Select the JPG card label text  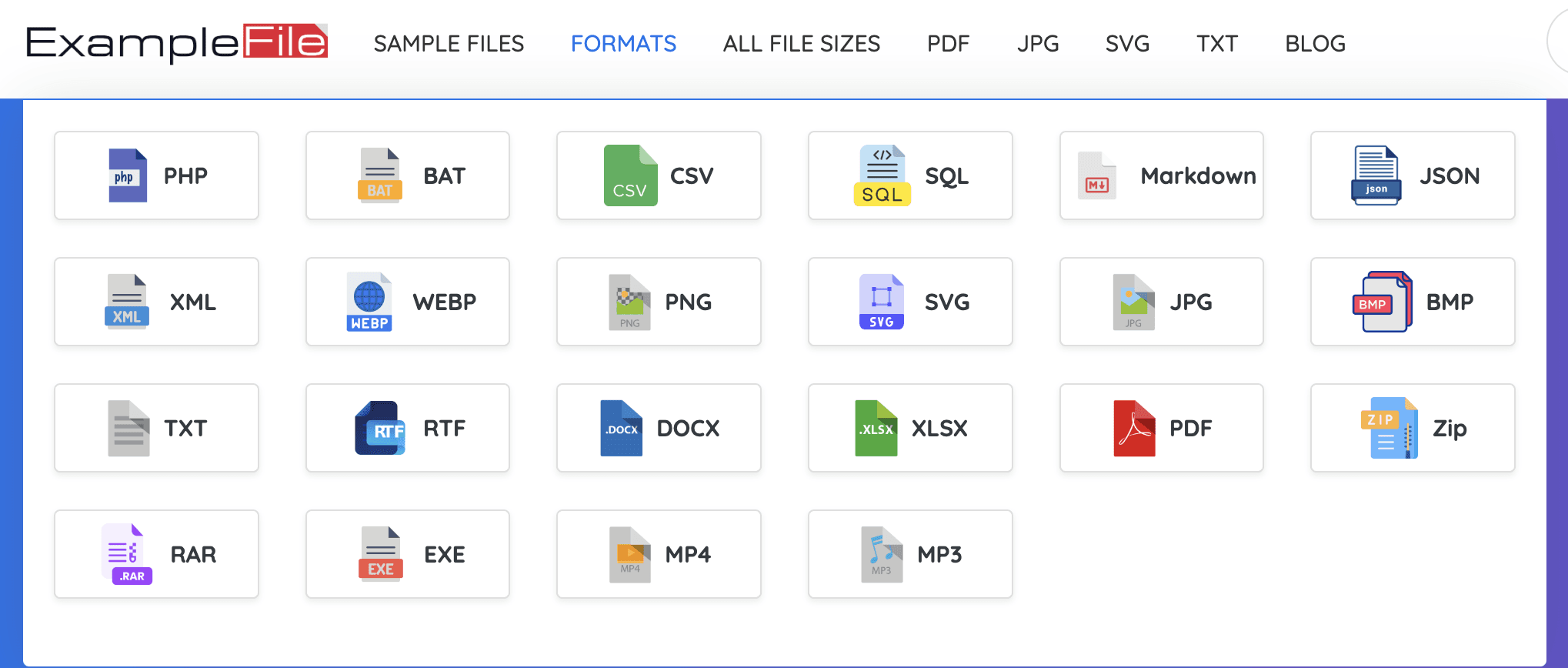pos(1191,302)
